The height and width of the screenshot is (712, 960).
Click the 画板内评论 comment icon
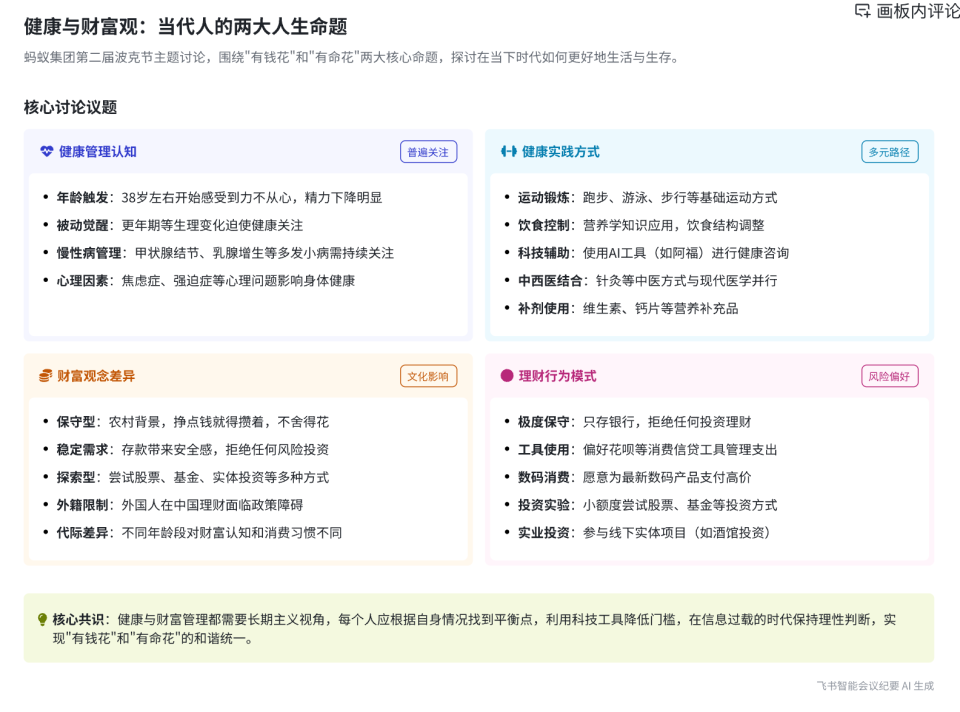[861, 10]
